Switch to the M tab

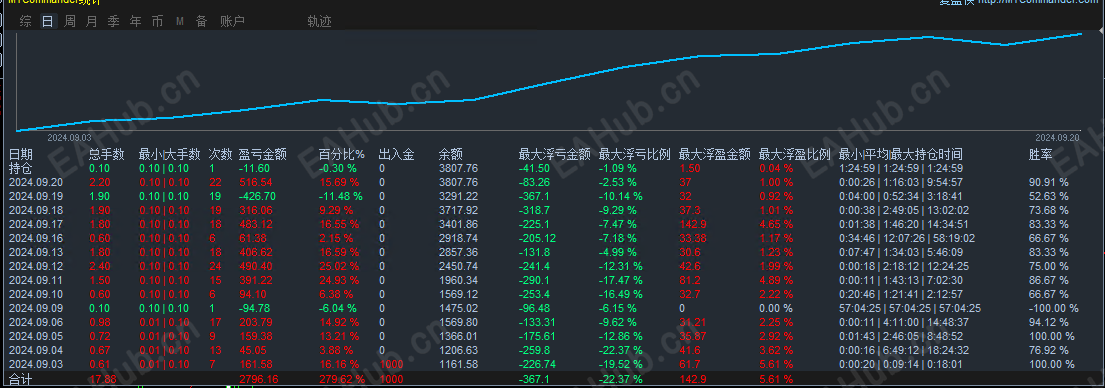click(180, 21)
